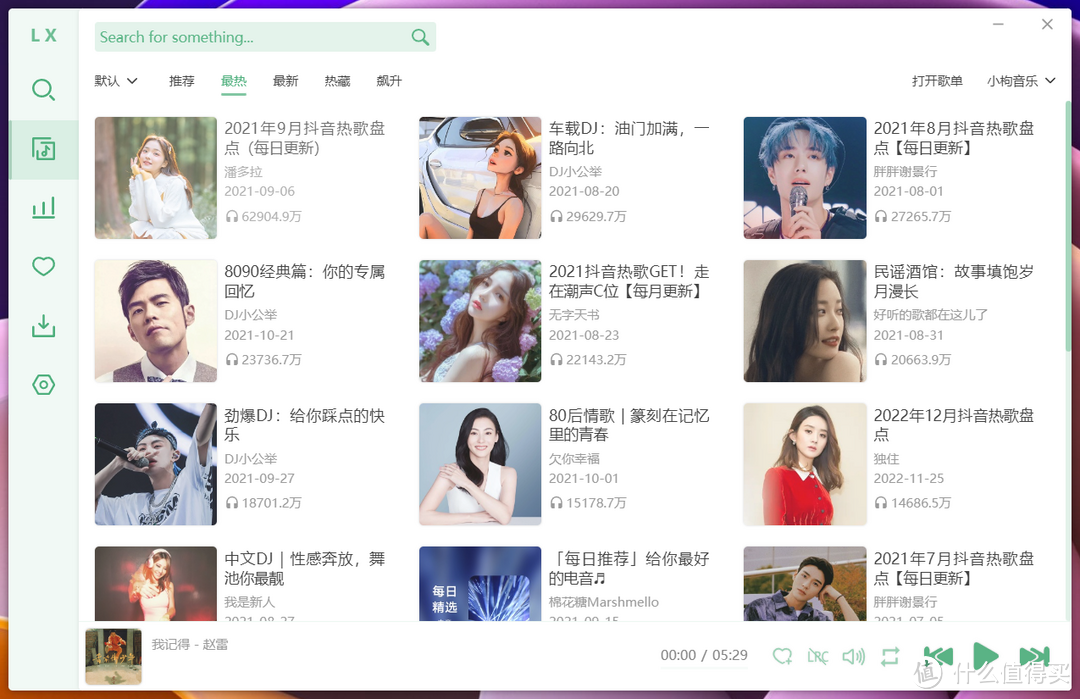
Task: Skip to the next track
Action: pos(1035,656)
